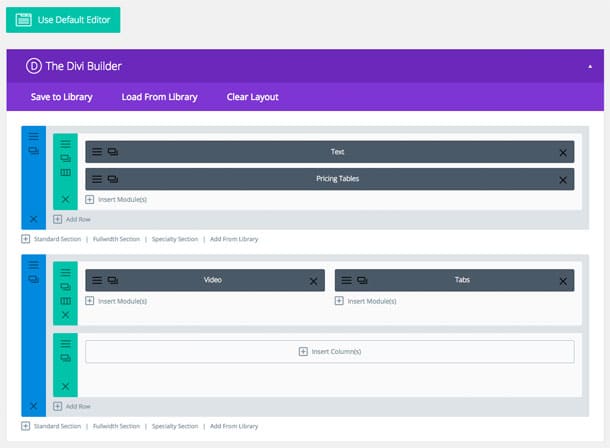The width and height of the screenshot is (610, 448).
Task: Click Insert Module(s) under Pricing Tables
Action: point(116,200)
